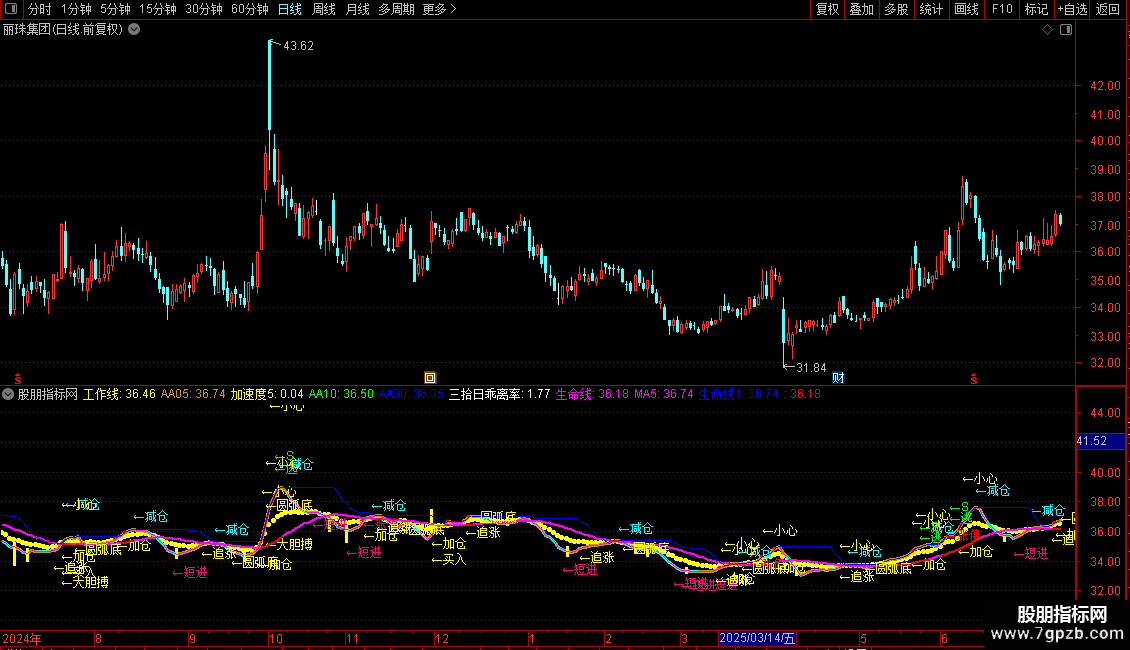Click the 31.84 low price label
The width and height of the screenshot is (1130, 650).
coord(811,368)
